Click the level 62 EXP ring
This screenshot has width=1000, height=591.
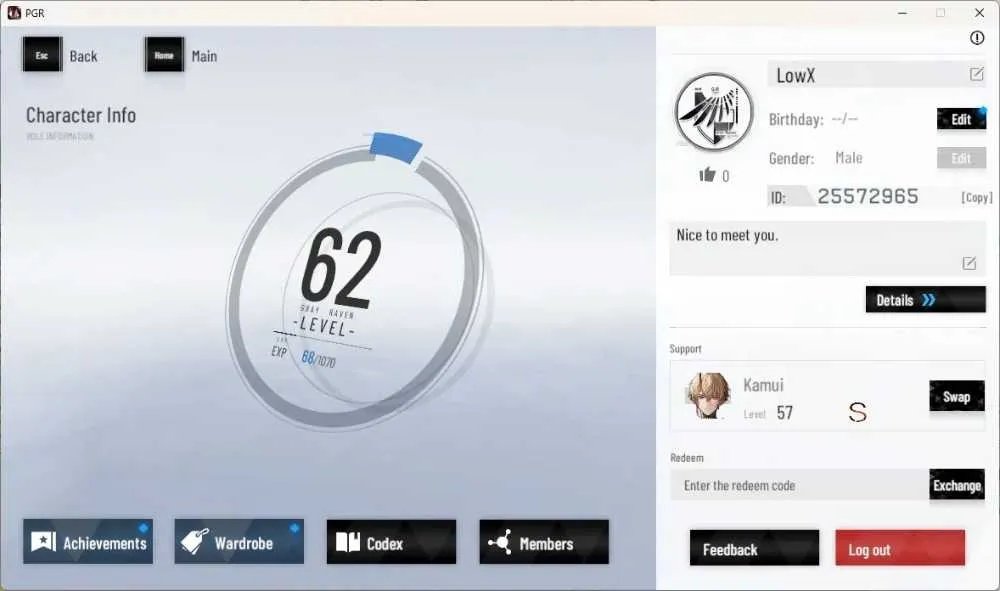click(x=357, y=284)
